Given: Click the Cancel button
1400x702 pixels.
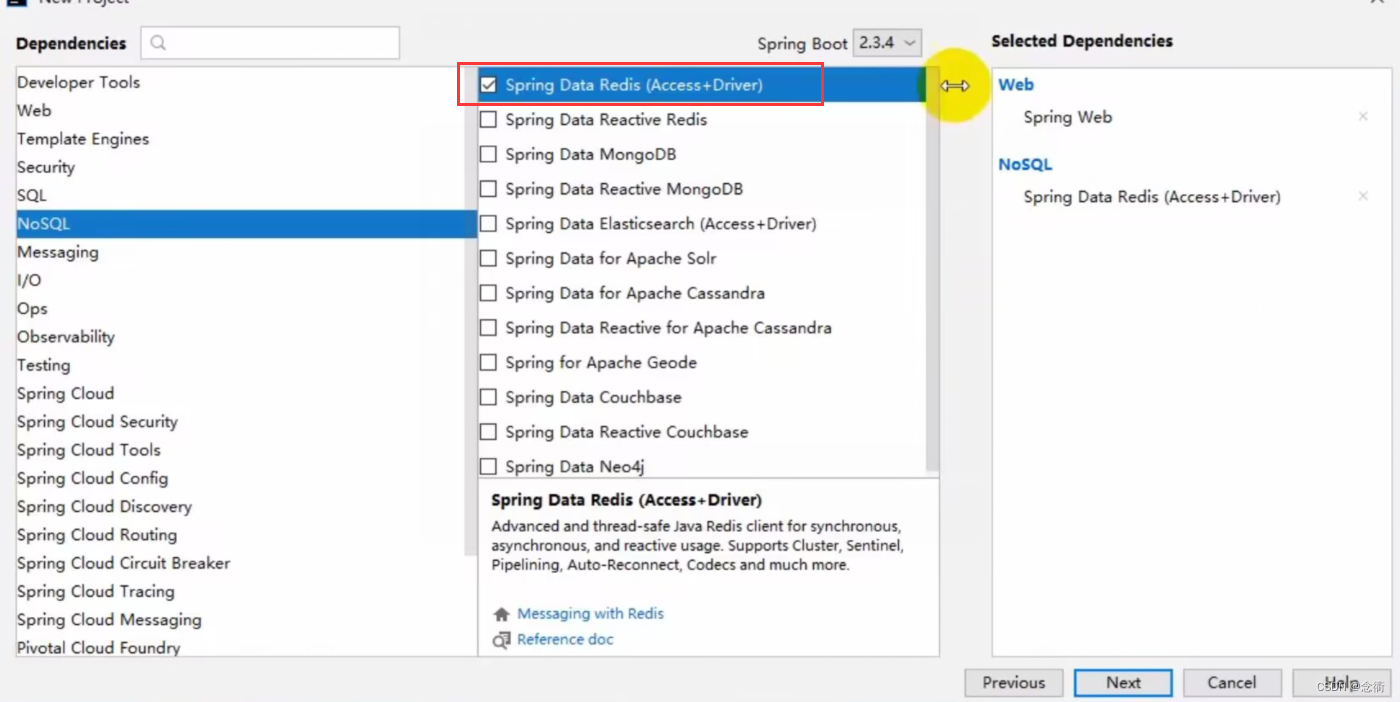Looking at the screenshot, I should click(1232, 683).
